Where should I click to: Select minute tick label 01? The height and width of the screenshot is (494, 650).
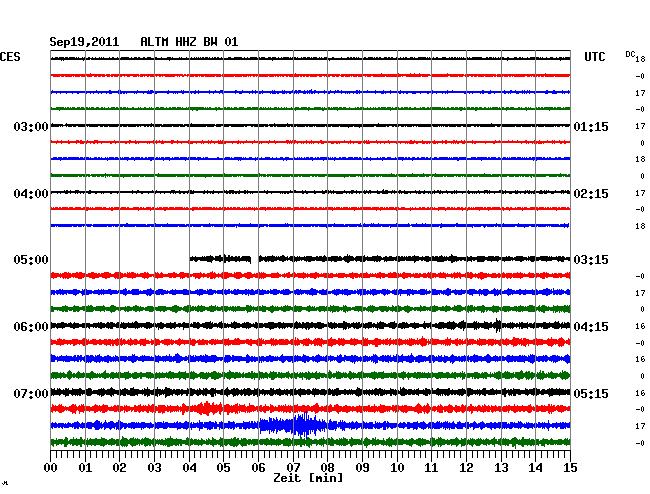85,467
